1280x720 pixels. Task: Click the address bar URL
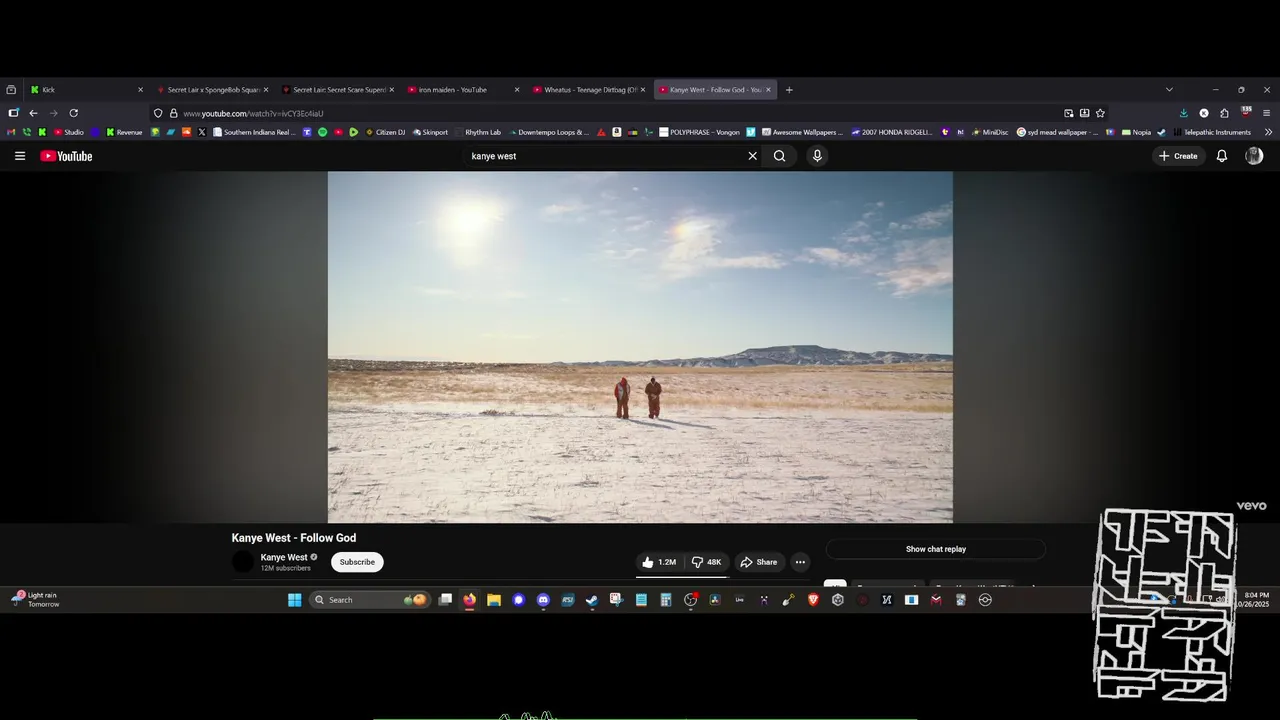(253, 113)
